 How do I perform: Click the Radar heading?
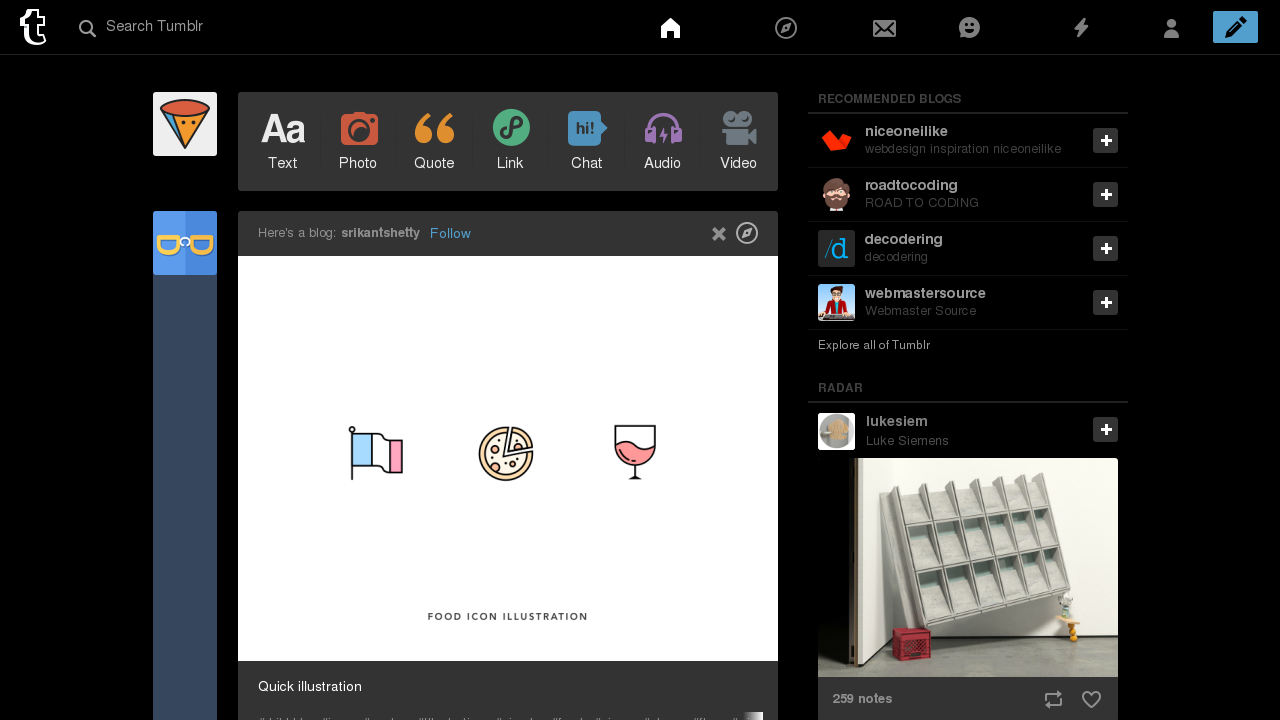pos(840,388)
